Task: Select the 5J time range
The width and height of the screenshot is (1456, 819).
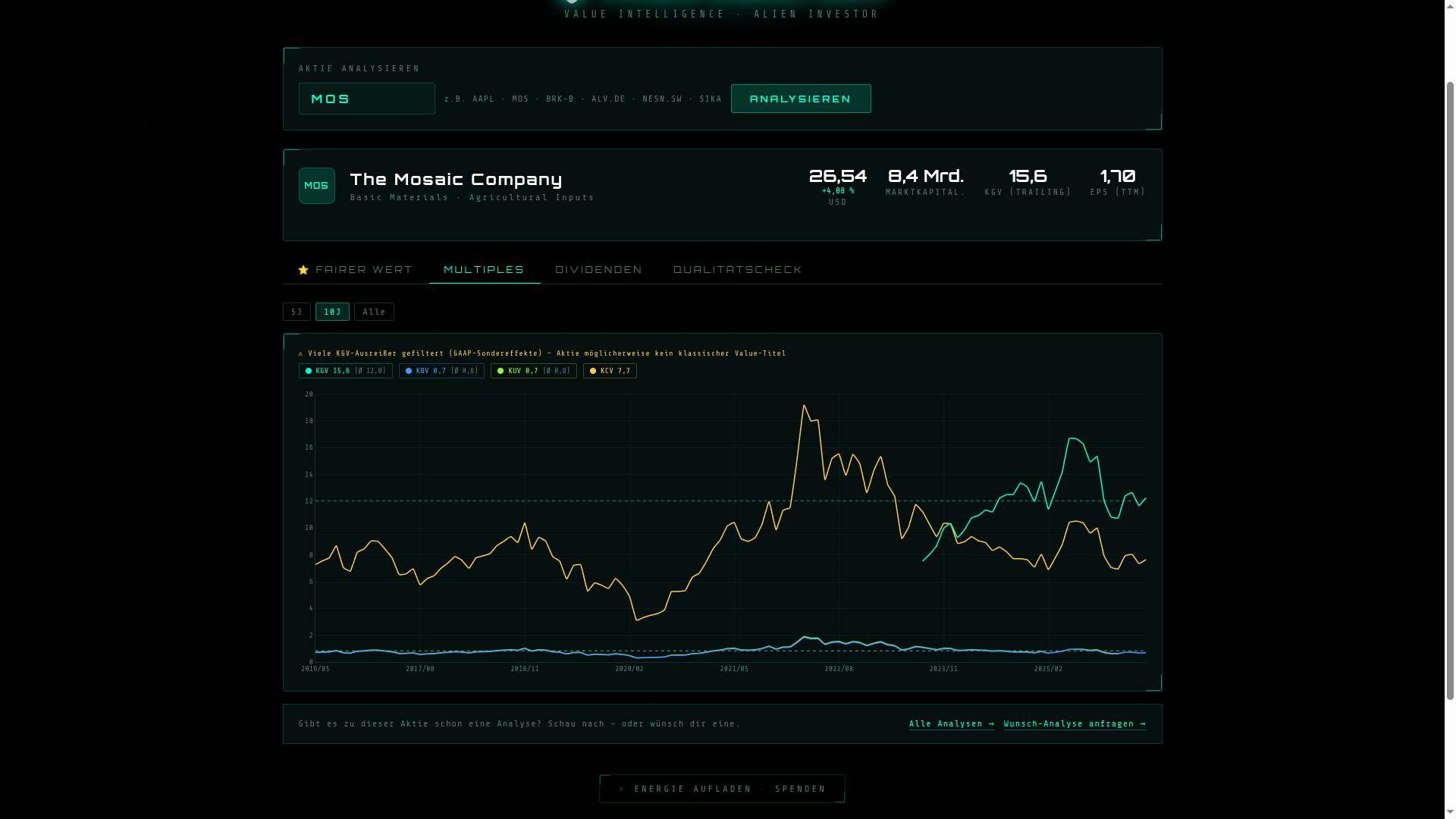Action: coord(297,312)
